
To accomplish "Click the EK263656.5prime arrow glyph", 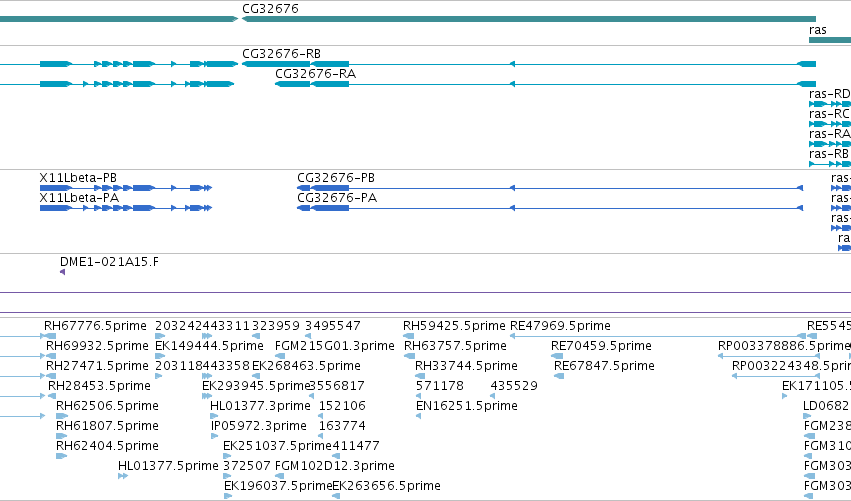I will coord(336,496).
